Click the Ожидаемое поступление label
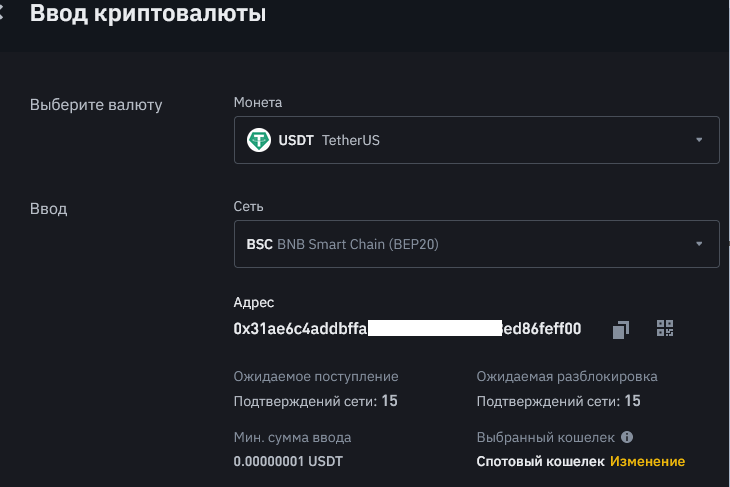Screen dimensions: 730x487 (x=315, y=376)
